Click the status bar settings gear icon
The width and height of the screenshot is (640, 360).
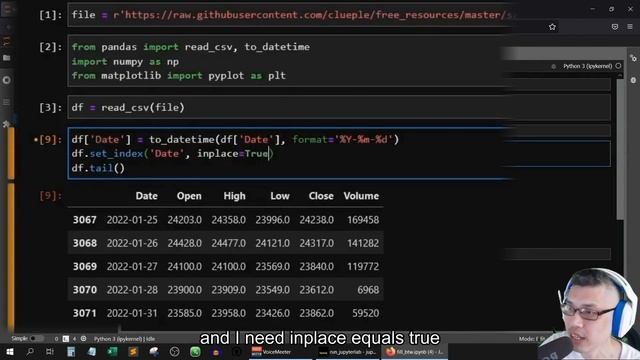pyautogui.click(x=84, y=338)
